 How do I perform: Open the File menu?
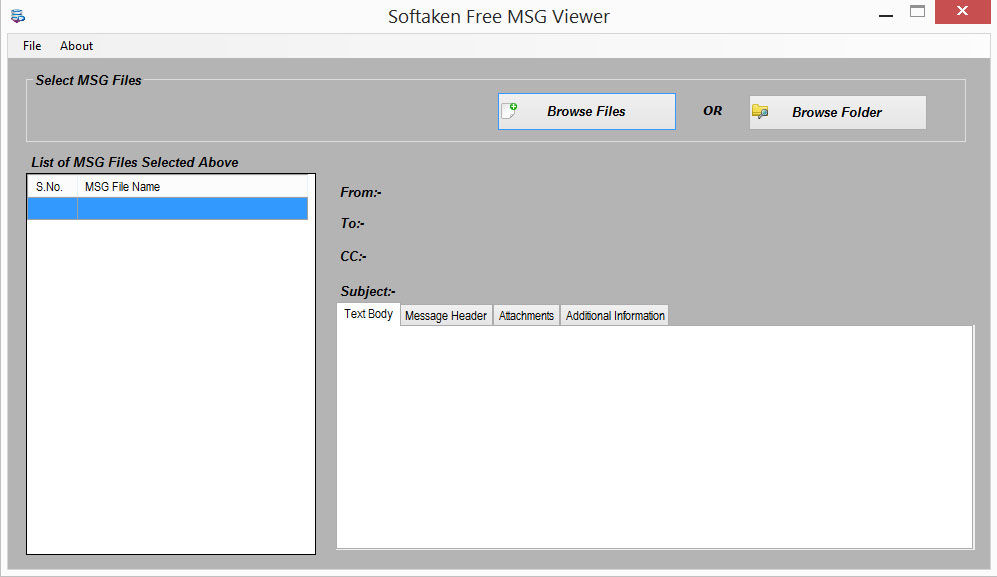click(32, 46)
